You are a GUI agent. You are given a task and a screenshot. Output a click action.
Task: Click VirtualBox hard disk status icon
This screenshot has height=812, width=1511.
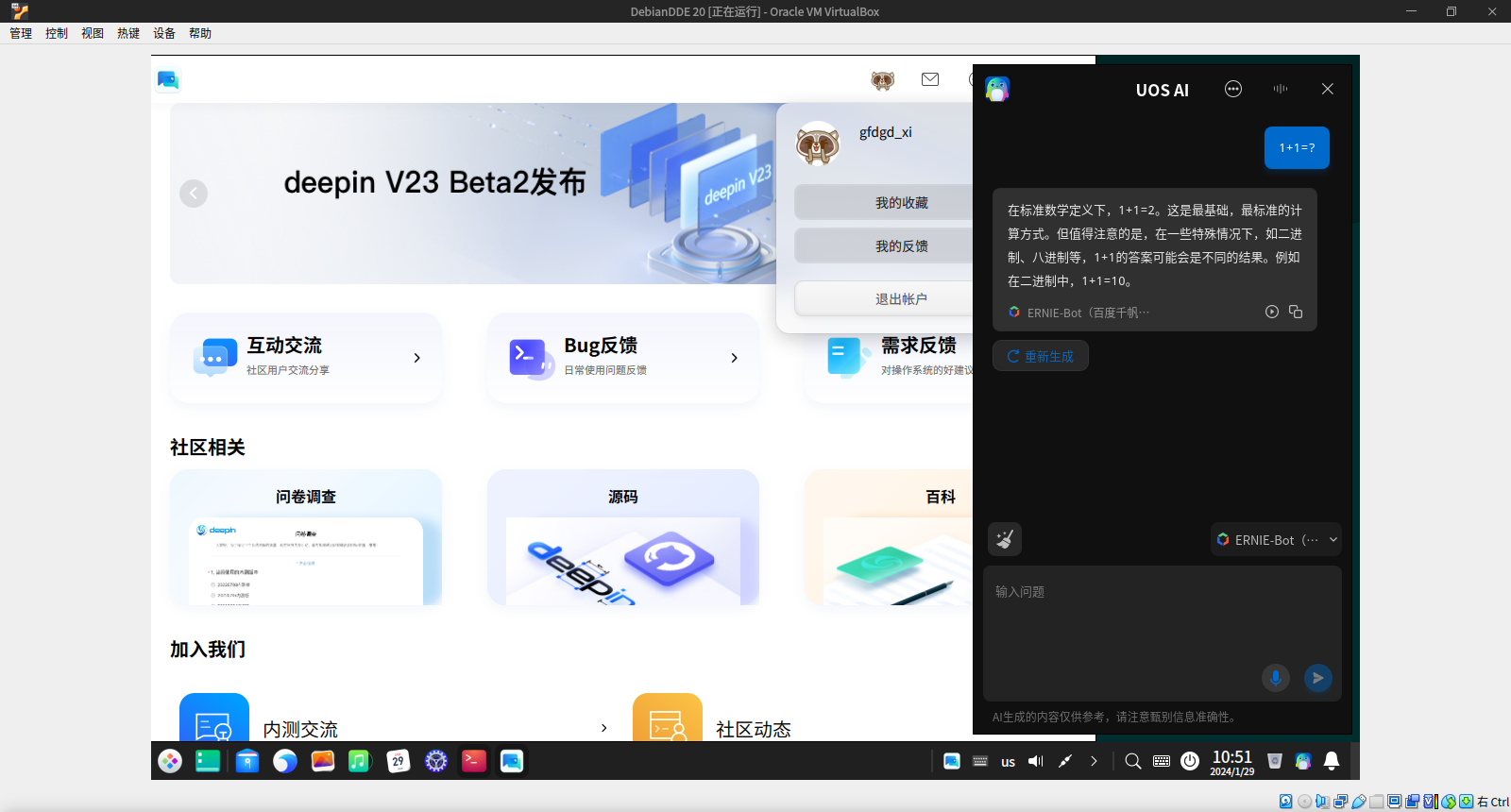tap(1286, 802)
